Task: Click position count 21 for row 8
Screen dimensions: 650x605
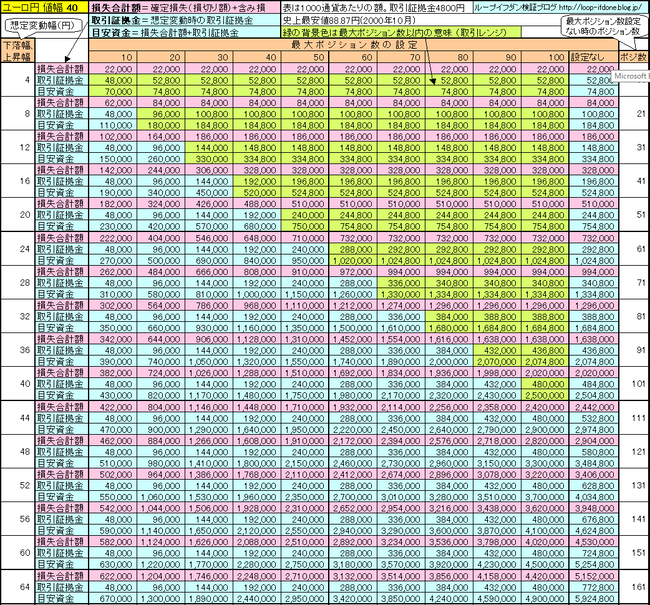Action: tap(634, 114)
